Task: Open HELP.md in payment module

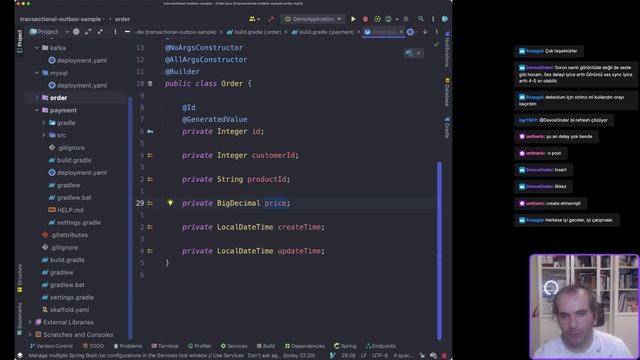Action: pos(66,210)
